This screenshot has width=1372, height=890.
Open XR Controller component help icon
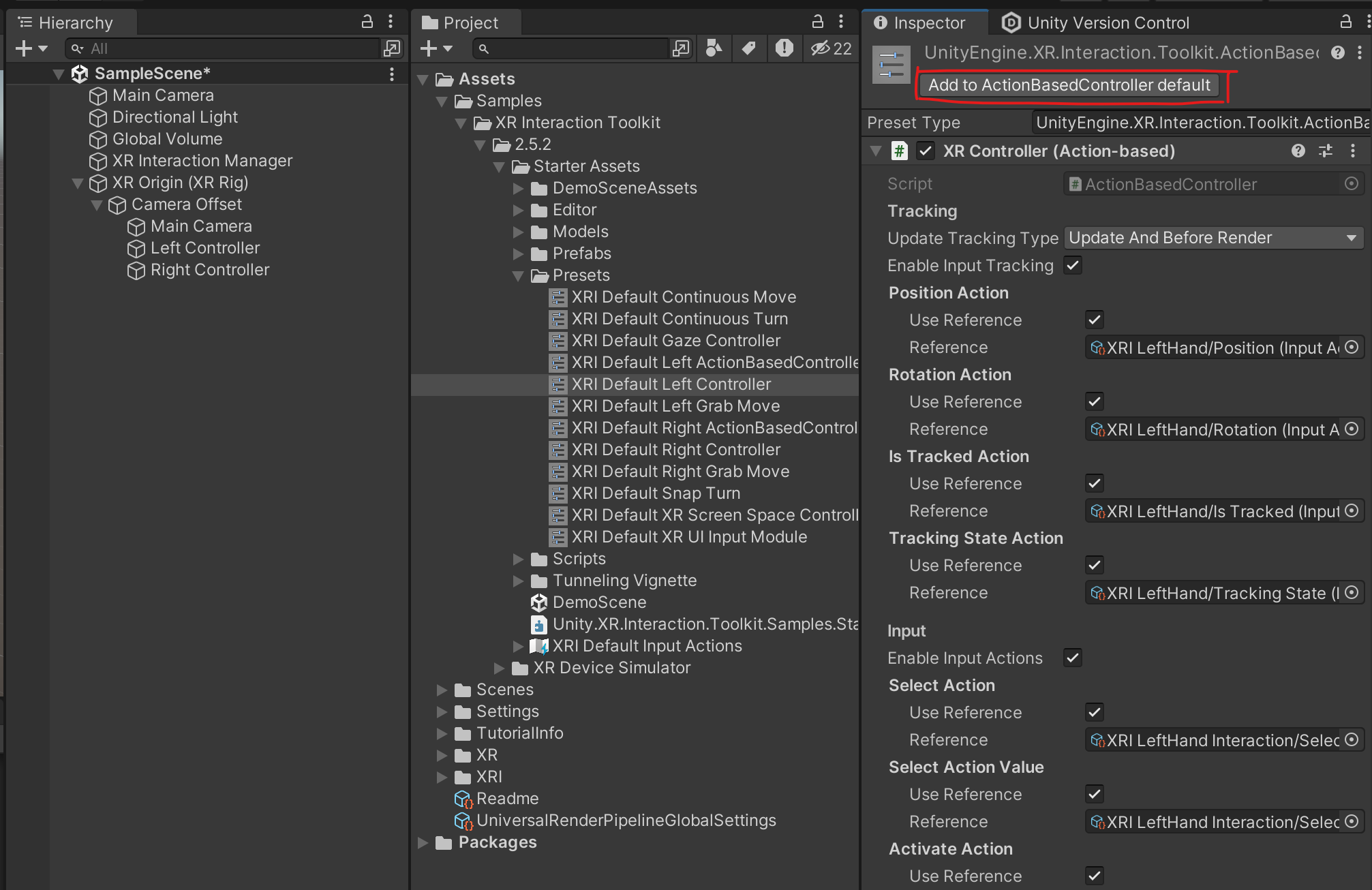[1298, 151]
